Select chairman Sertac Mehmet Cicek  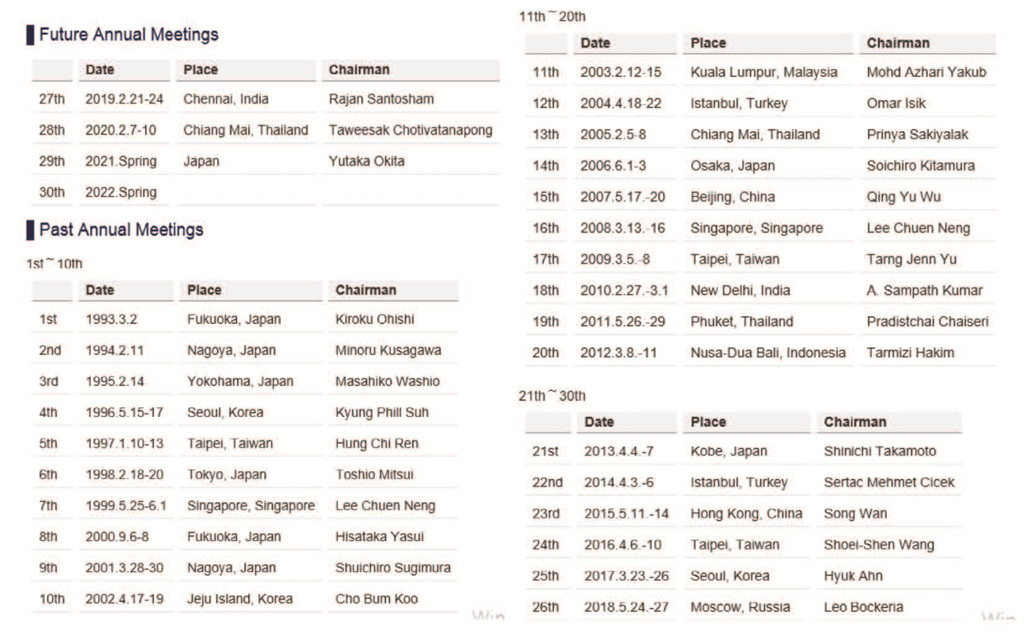(x=889, y=482)
